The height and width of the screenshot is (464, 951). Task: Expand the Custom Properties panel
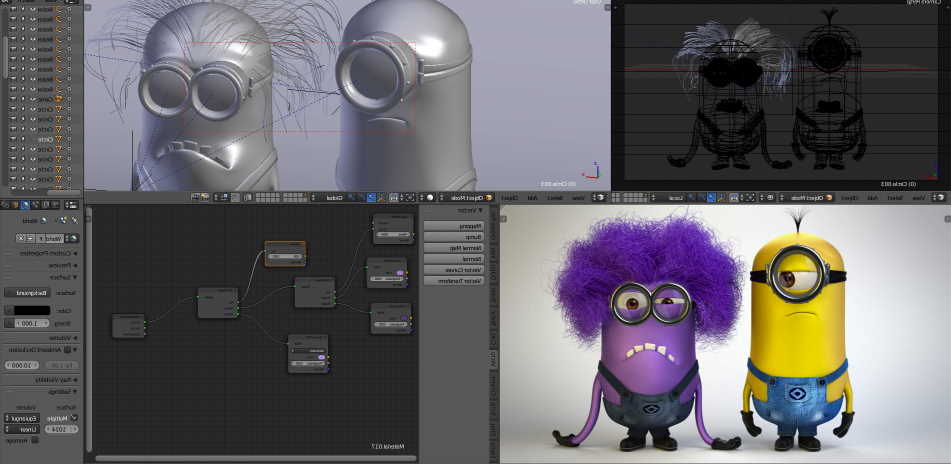click(47, 253)
